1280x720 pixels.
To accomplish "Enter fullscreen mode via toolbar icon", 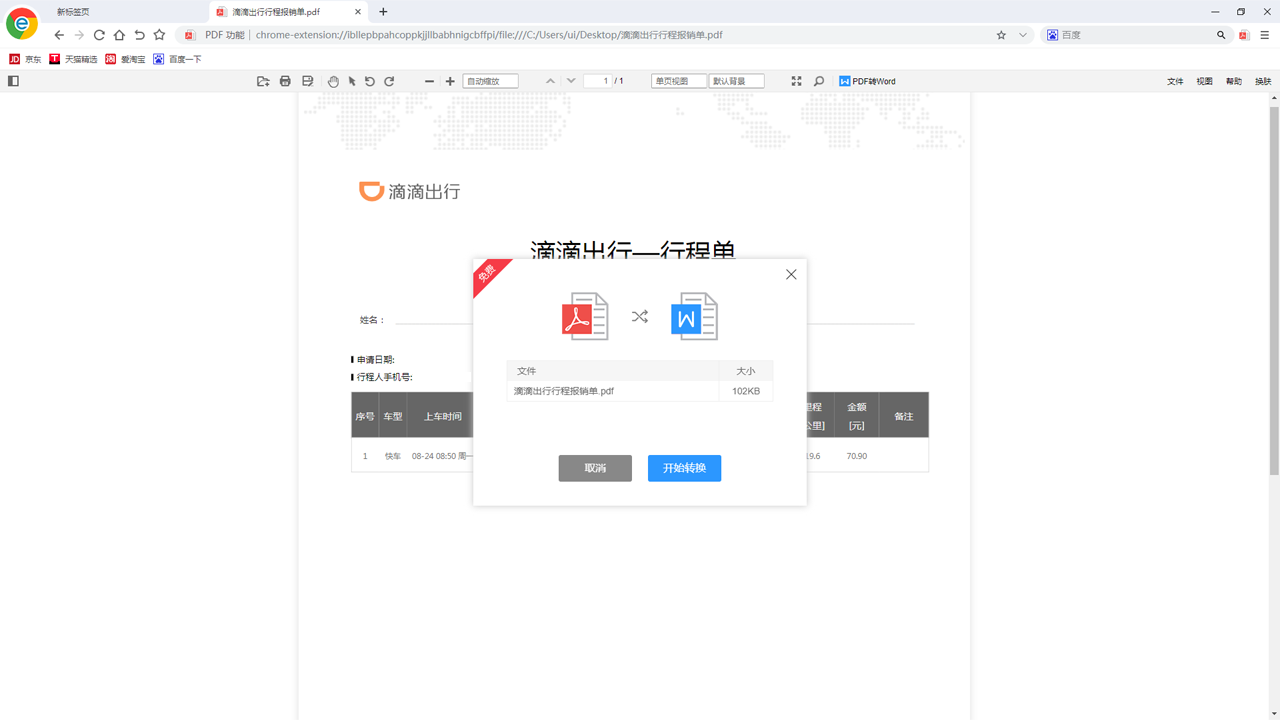I will click(796, 81).
